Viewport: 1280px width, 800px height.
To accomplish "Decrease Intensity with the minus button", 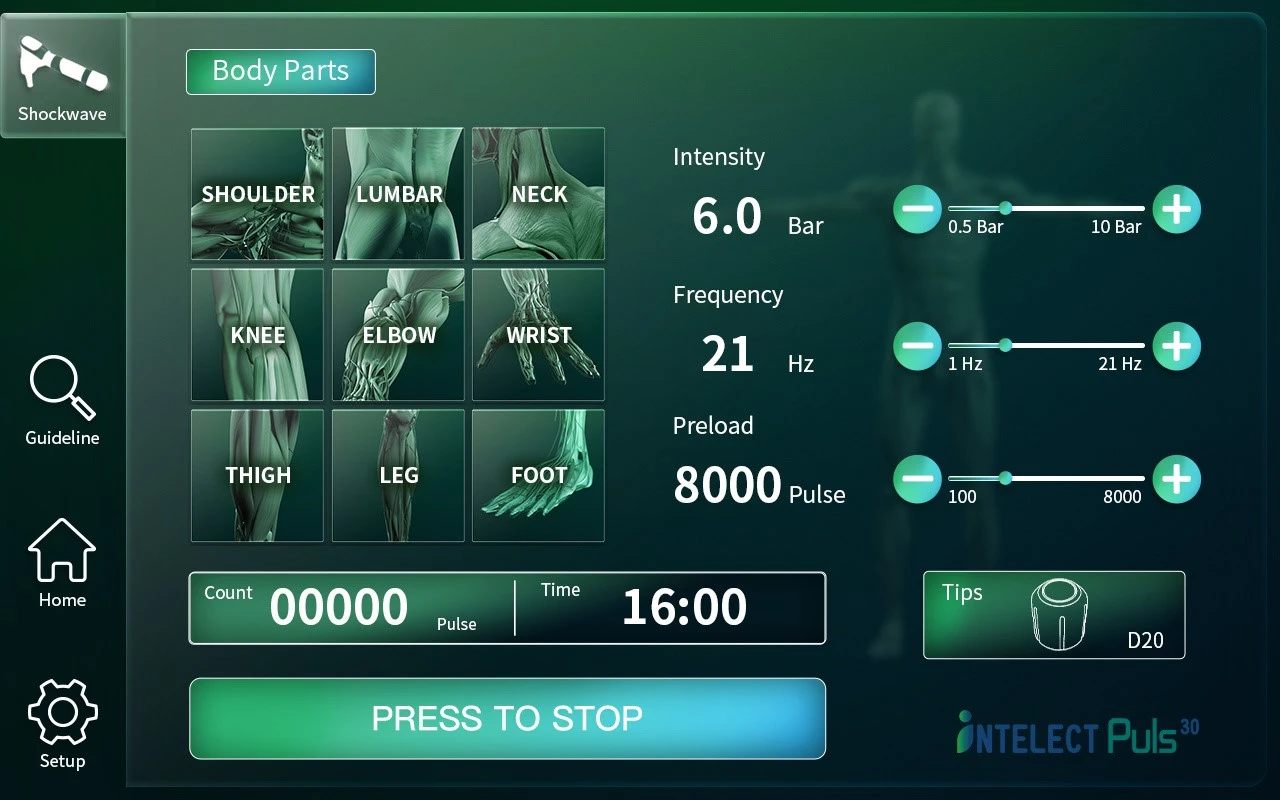I will tap(917, 210).
